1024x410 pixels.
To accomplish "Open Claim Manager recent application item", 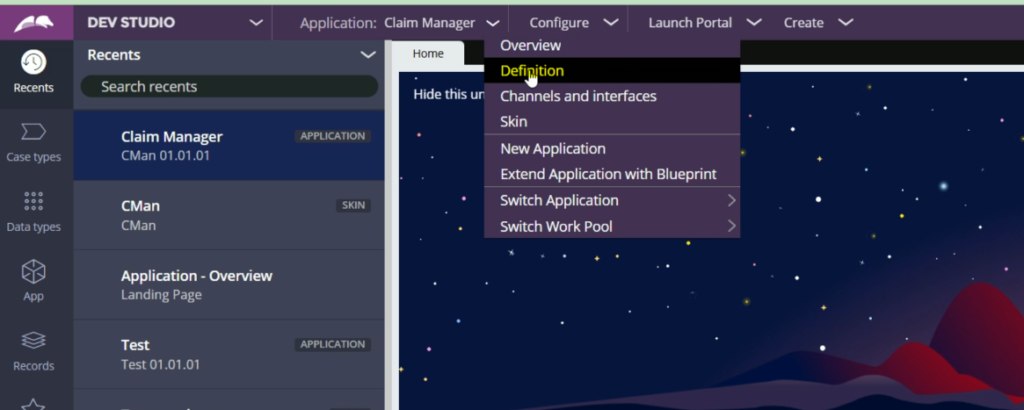I will point(229,145).
